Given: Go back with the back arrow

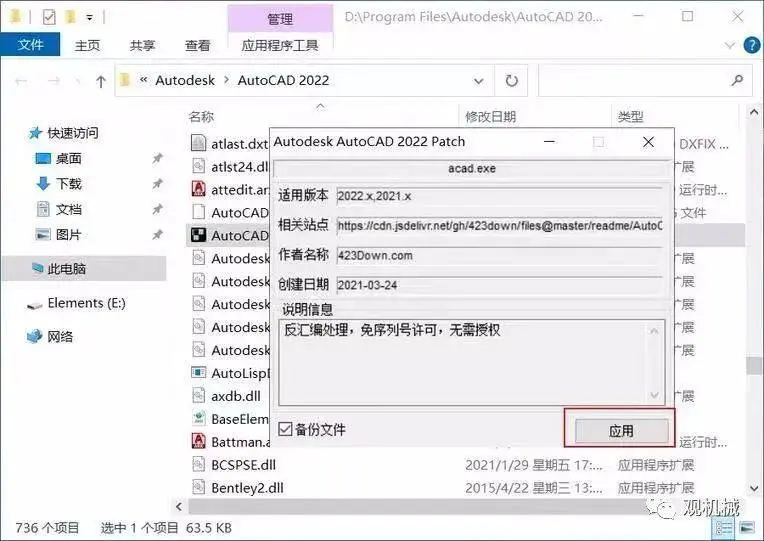Looking at the screenshot, I should [21, 81].
